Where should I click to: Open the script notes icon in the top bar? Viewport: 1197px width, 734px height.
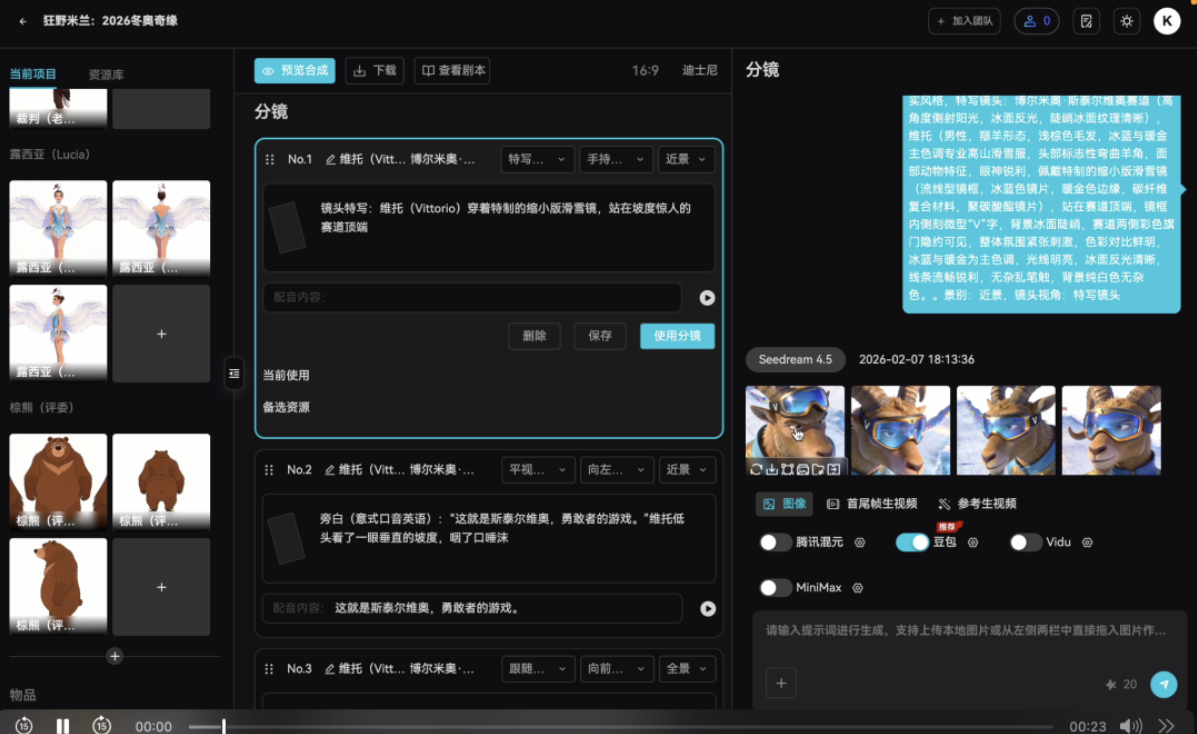[1089, 20]
